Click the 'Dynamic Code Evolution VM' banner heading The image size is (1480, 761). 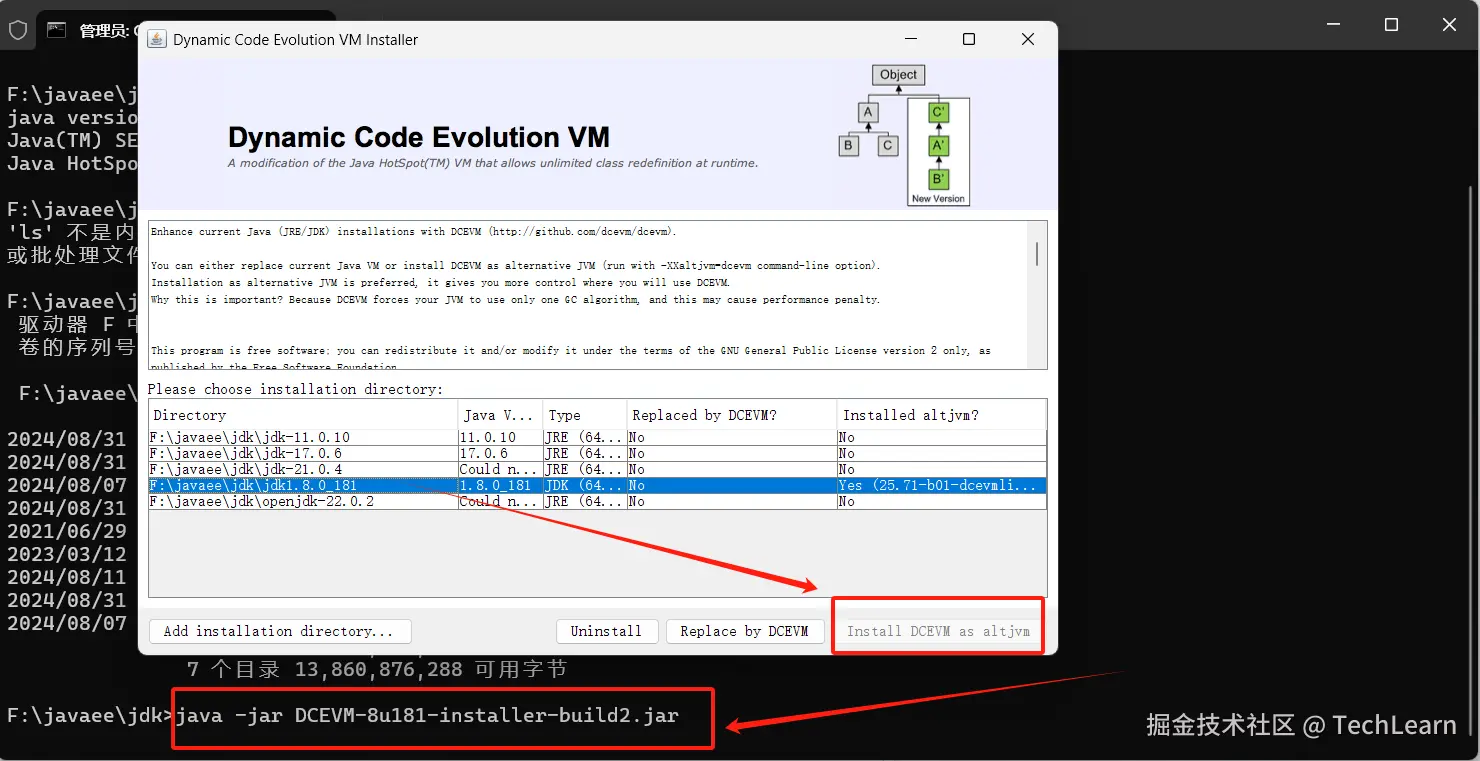point(419,137)
